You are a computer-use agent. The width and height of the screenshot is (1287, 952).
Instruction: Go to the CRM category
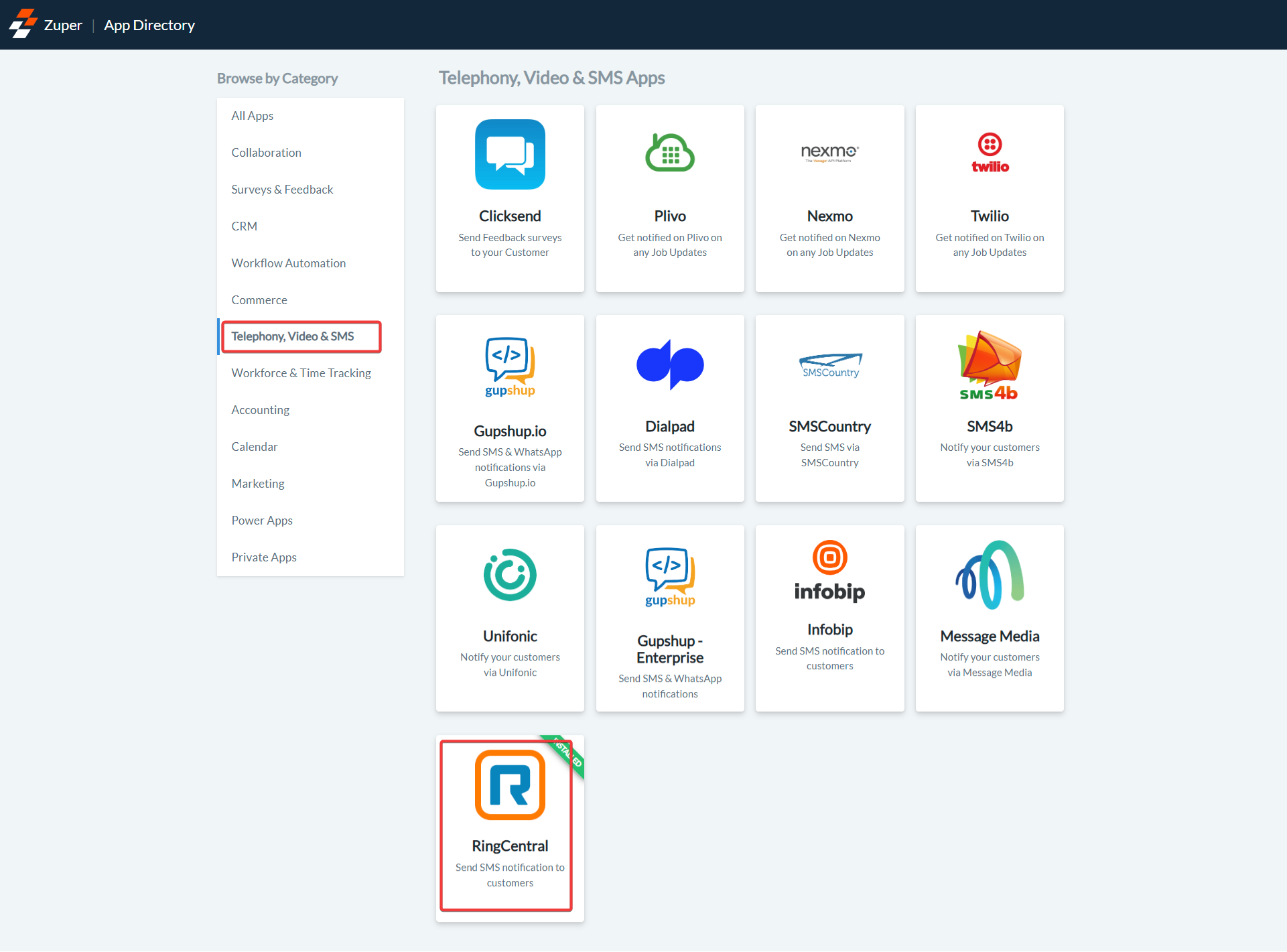point(244,226)
